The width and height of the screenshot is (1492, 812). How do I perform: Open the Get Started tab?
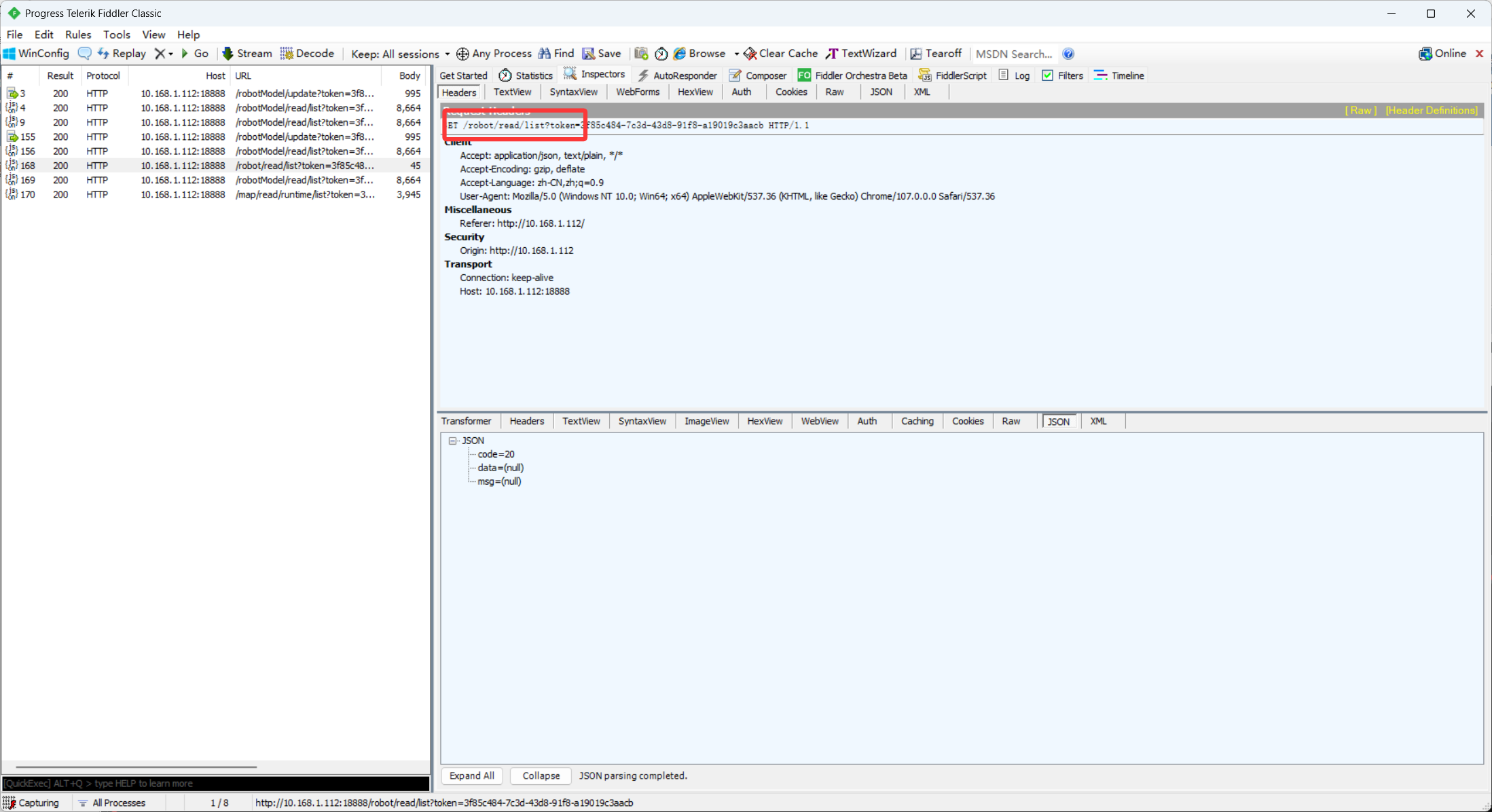463,75
